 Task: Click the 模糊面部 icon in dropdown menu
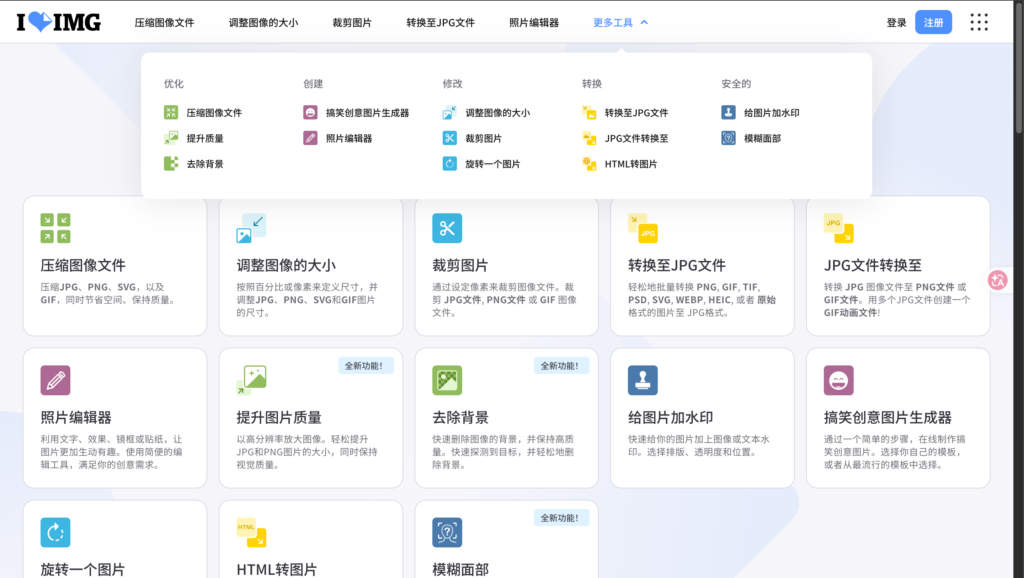(728, 138)
